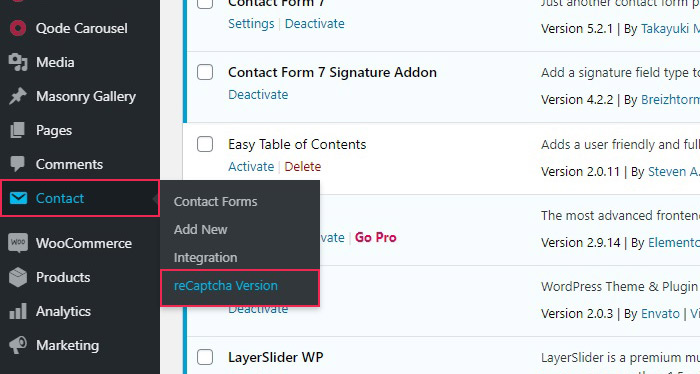Image resolution: width=700 pixels, height=374 pixels.
Task: Open Contact Forms from the submenu
Action: pyautogui.click(x=215, y=202)
